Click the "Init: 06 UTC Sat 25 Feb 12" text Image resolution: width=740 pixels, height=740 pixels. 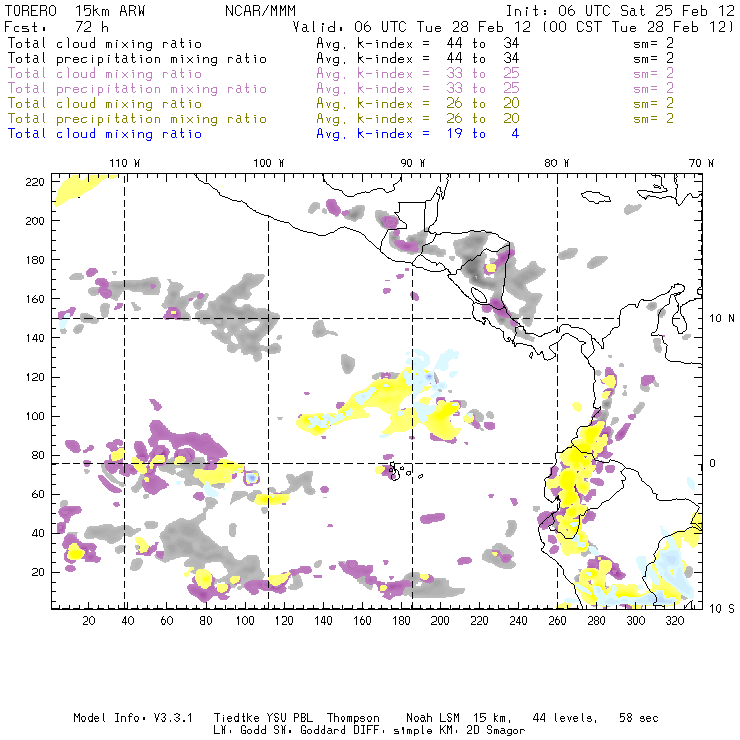620,11
